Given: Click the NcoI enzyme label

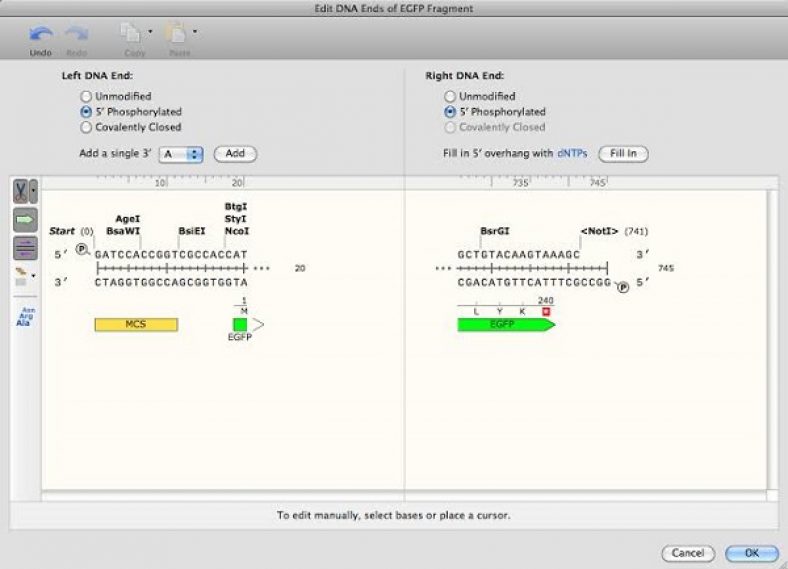Looking at the screenshot, I should point(237,231).
